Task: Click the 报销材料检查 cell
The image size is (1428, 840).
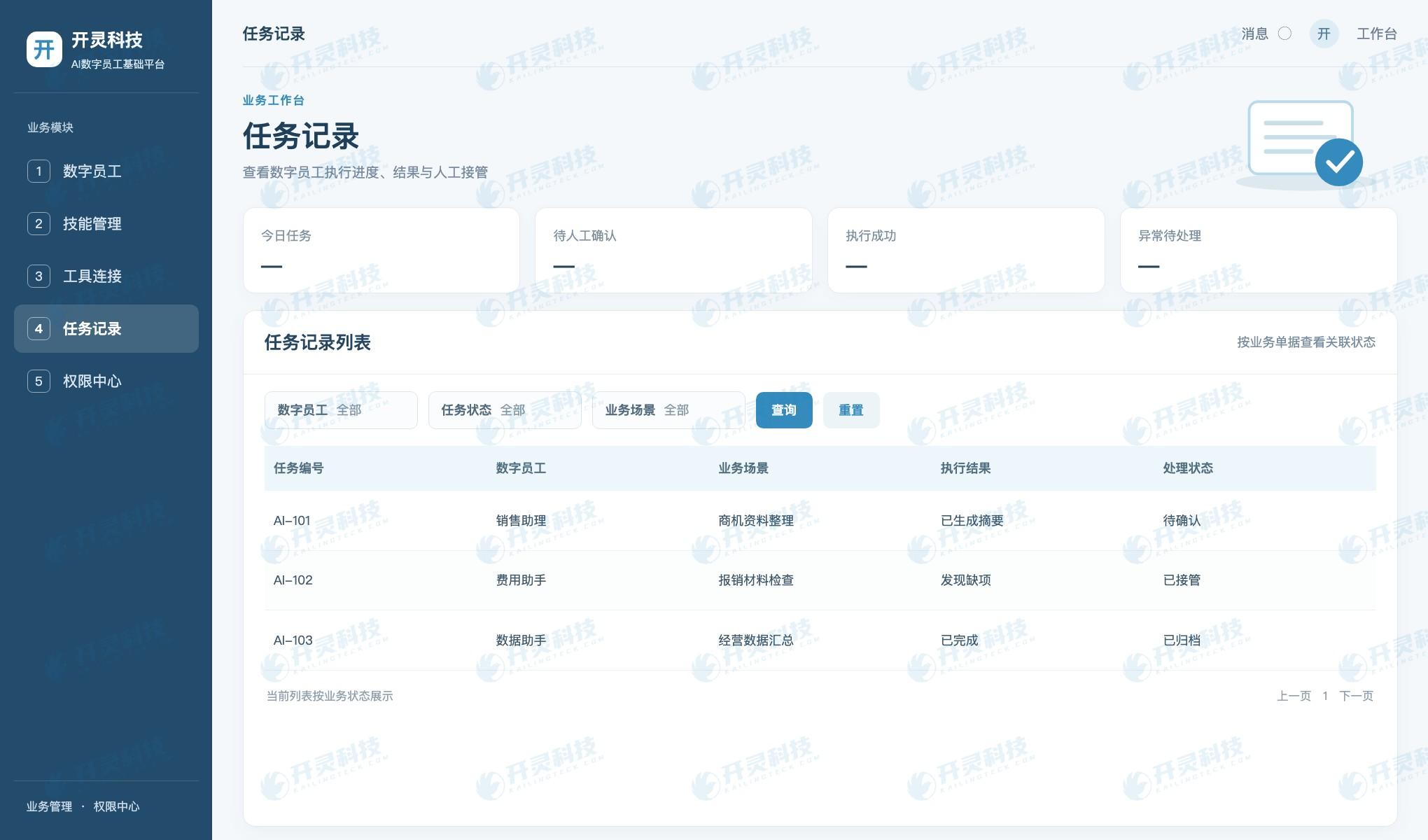Action: pyautogui.click(x=756, y=580)
